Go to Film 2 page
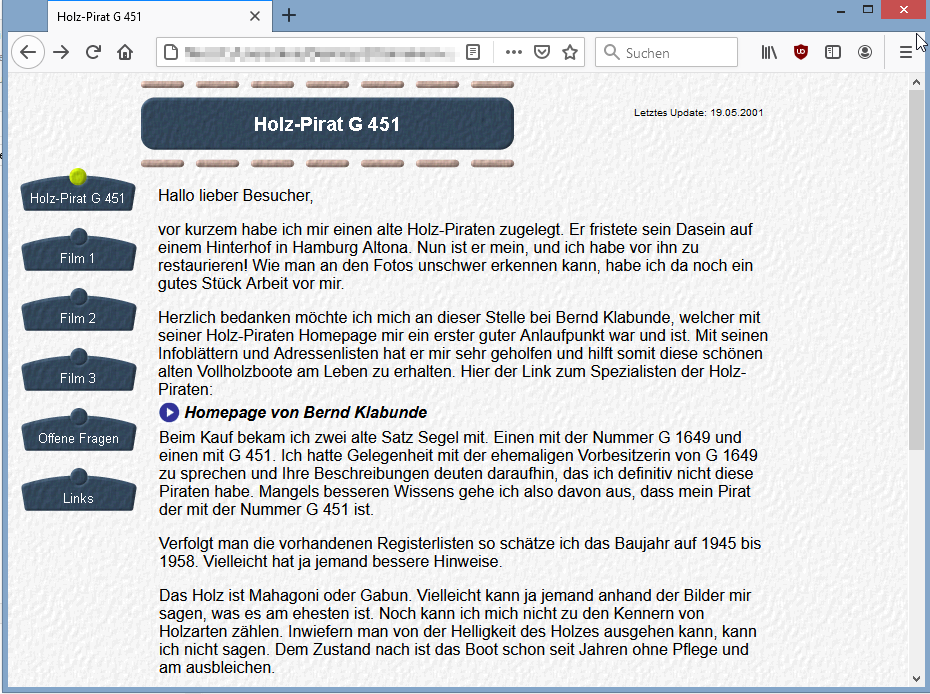930x694 pixels. pos(78,311)
